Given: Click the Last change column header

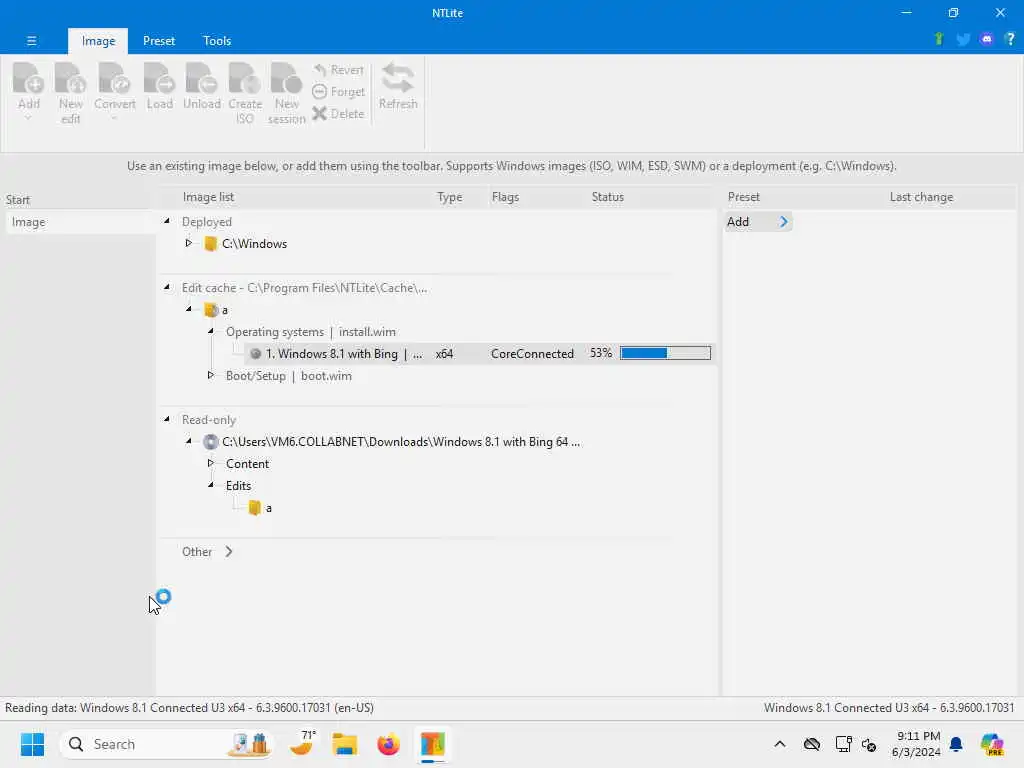Looking at the screenshot, I should point(921,197).
